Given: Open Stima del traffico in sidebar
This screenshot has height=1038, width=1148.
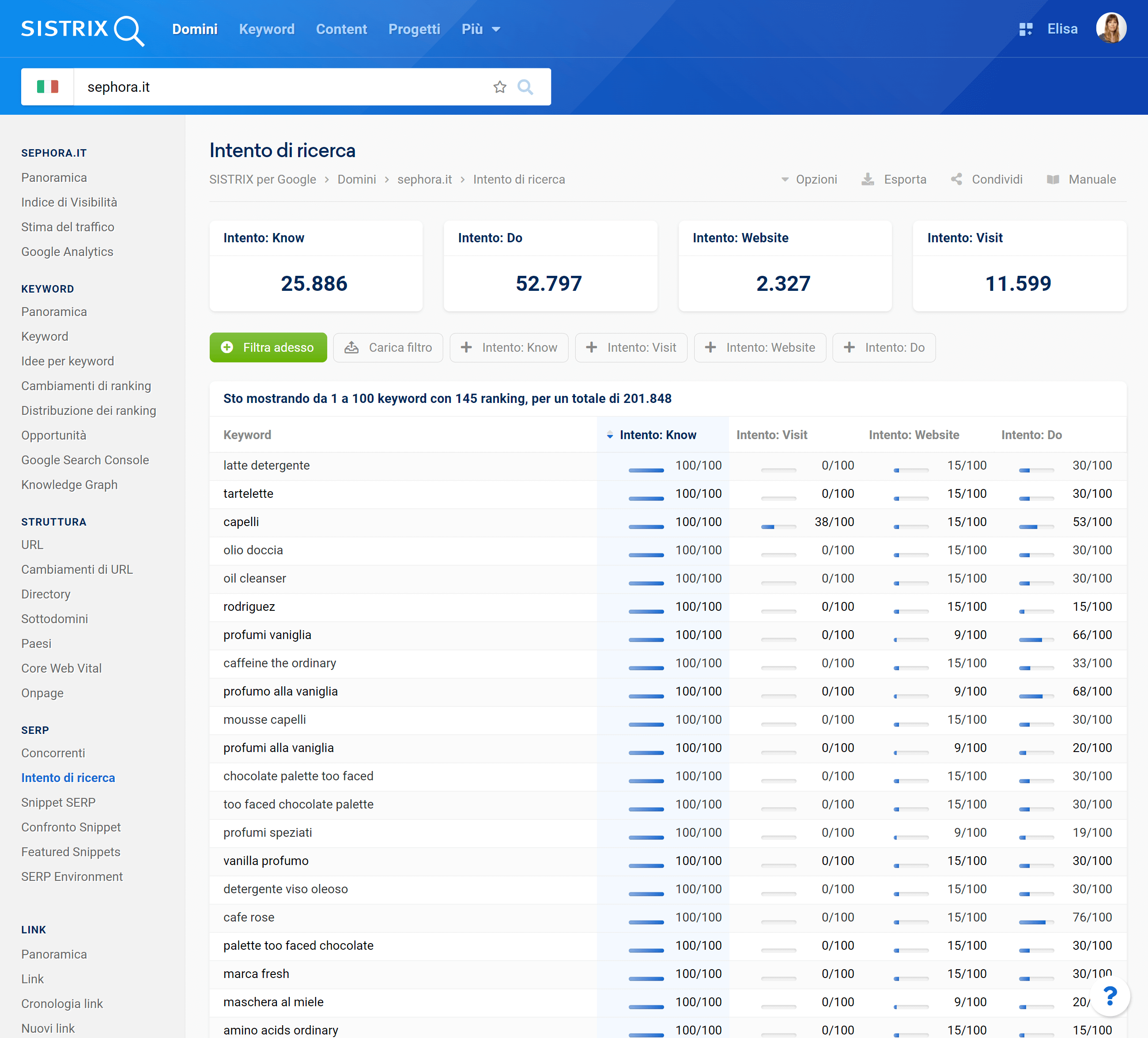Looking at the screenshot, I should click(68, 227).
